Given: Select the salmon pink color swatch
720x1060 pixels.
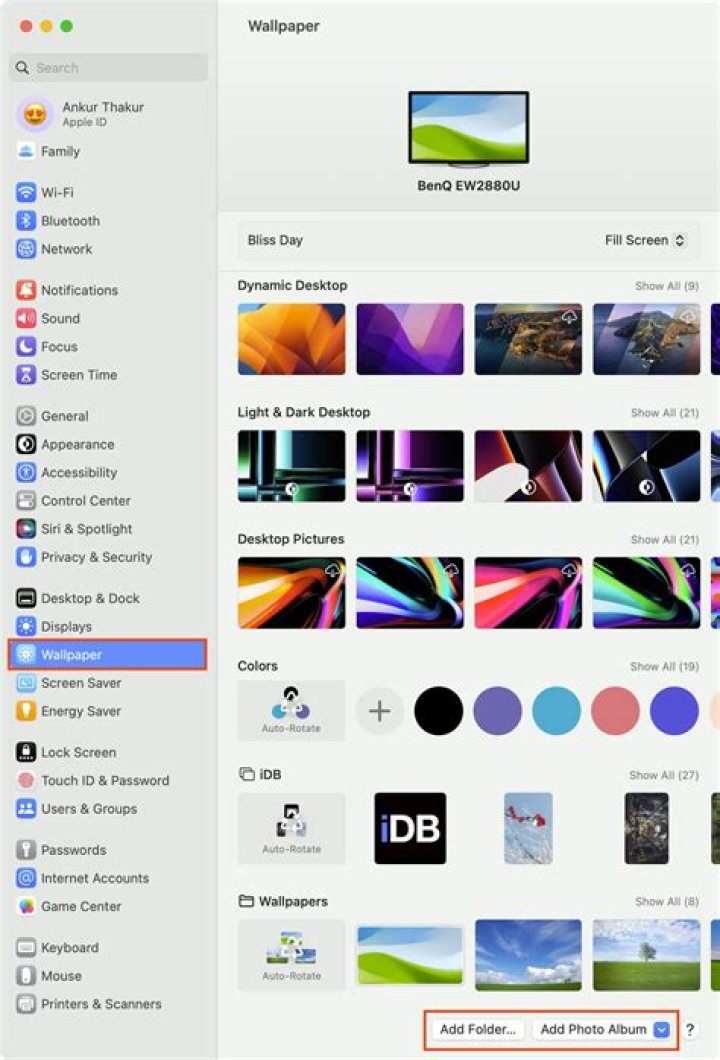Looking at the screenshot, I should tap(615, 711).
